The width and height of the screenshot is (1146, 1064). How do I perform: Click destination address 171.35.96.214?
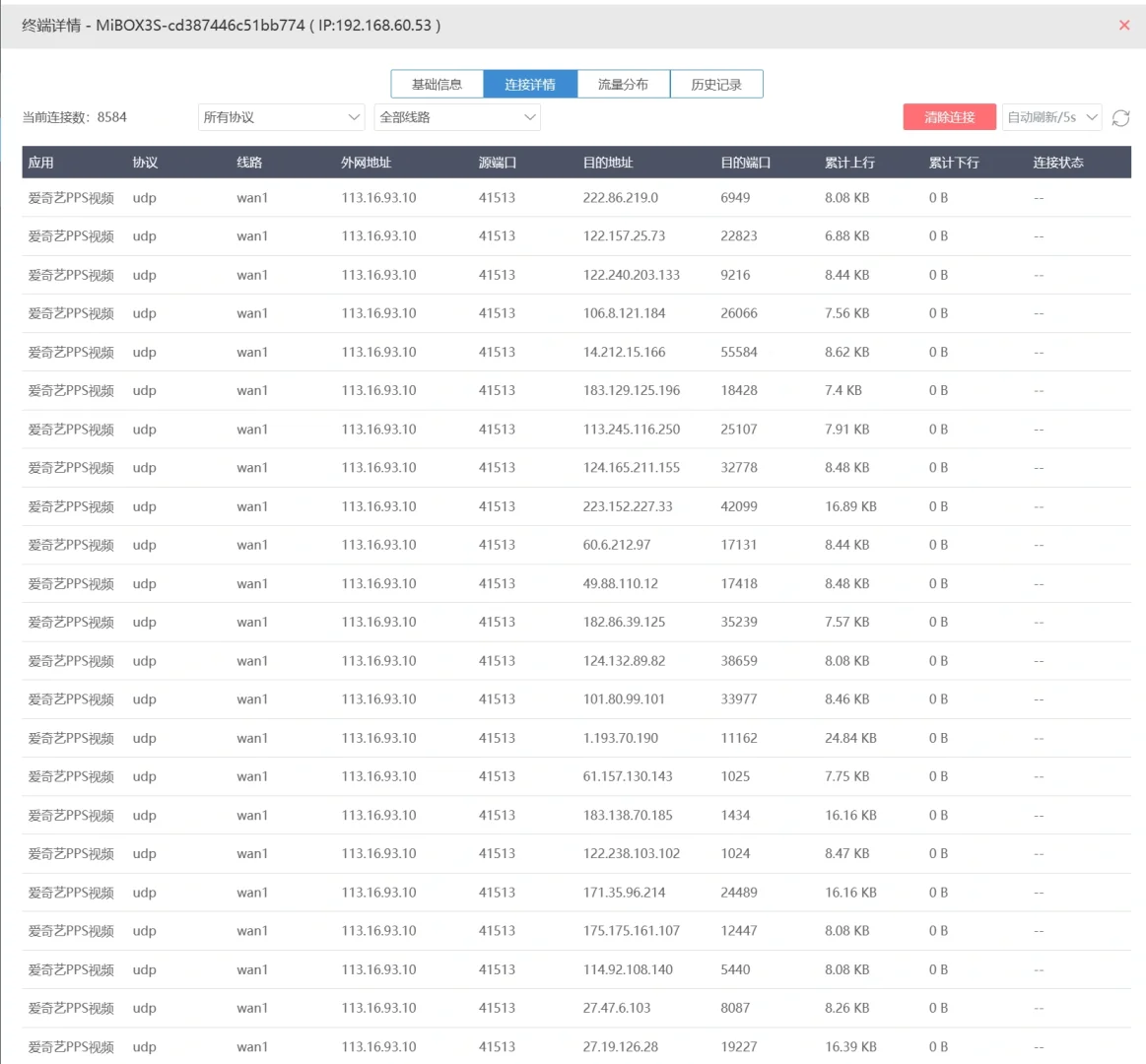pos(624,893)
